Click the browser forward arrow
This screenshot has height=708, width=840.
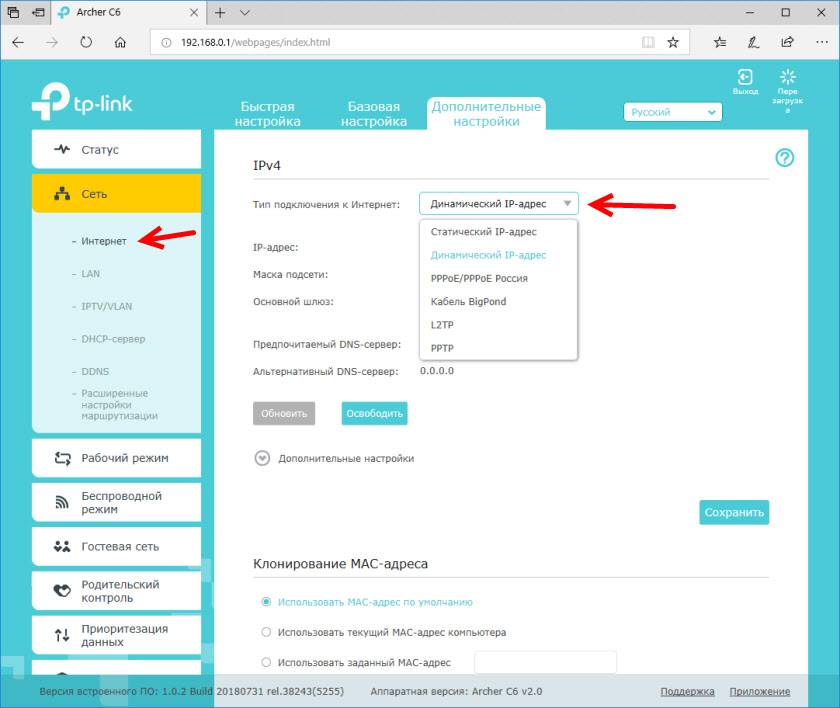point(52,42)
